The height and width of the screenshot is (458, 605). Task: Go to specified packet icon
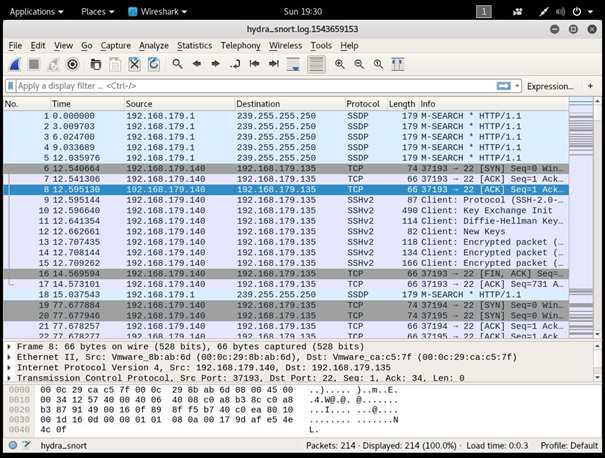(235, 64)
